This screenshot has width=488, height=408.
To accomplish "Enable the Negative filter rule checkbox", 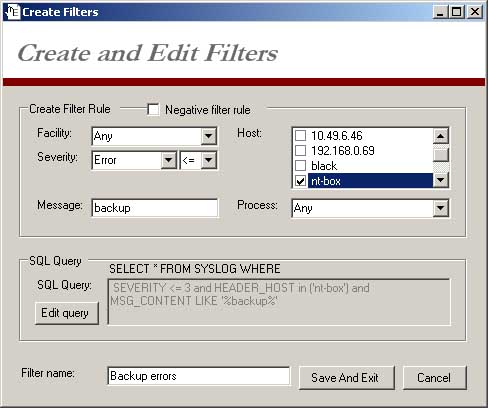I will tap(153, 110).
